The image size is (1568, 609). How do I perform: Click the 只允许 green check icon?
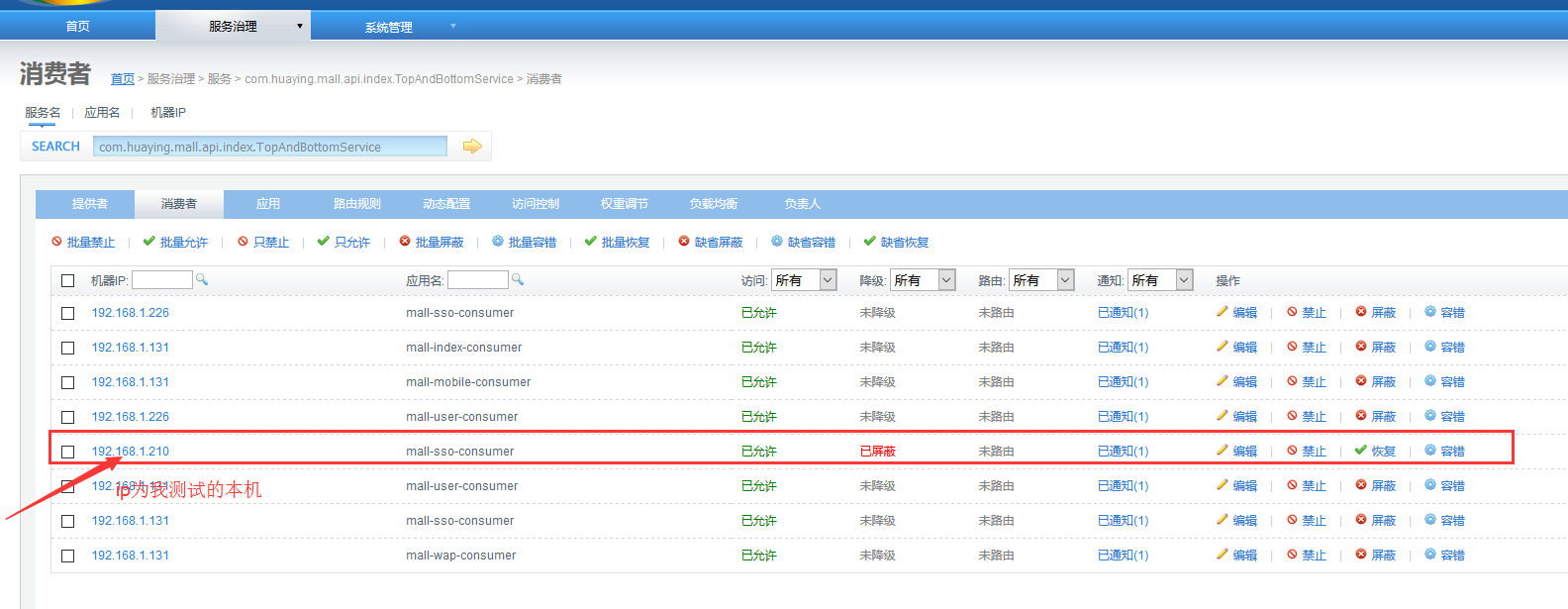pos(323,242)
